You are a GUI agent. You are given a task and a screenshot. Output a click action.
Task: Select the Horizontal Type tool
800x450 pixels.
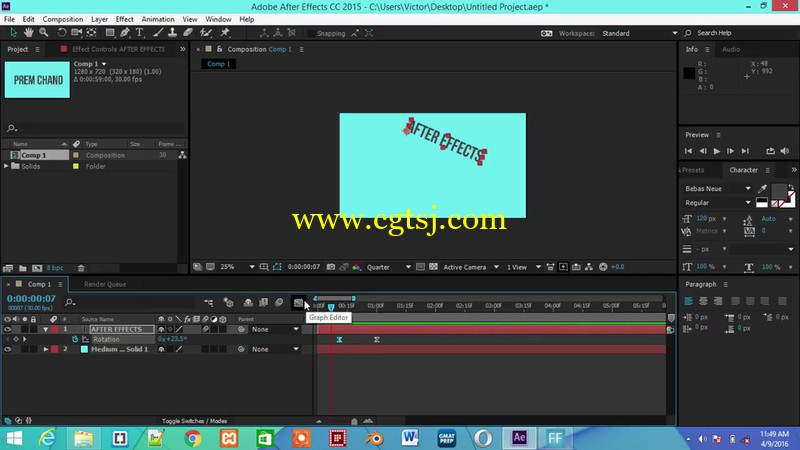coord(139,33)
